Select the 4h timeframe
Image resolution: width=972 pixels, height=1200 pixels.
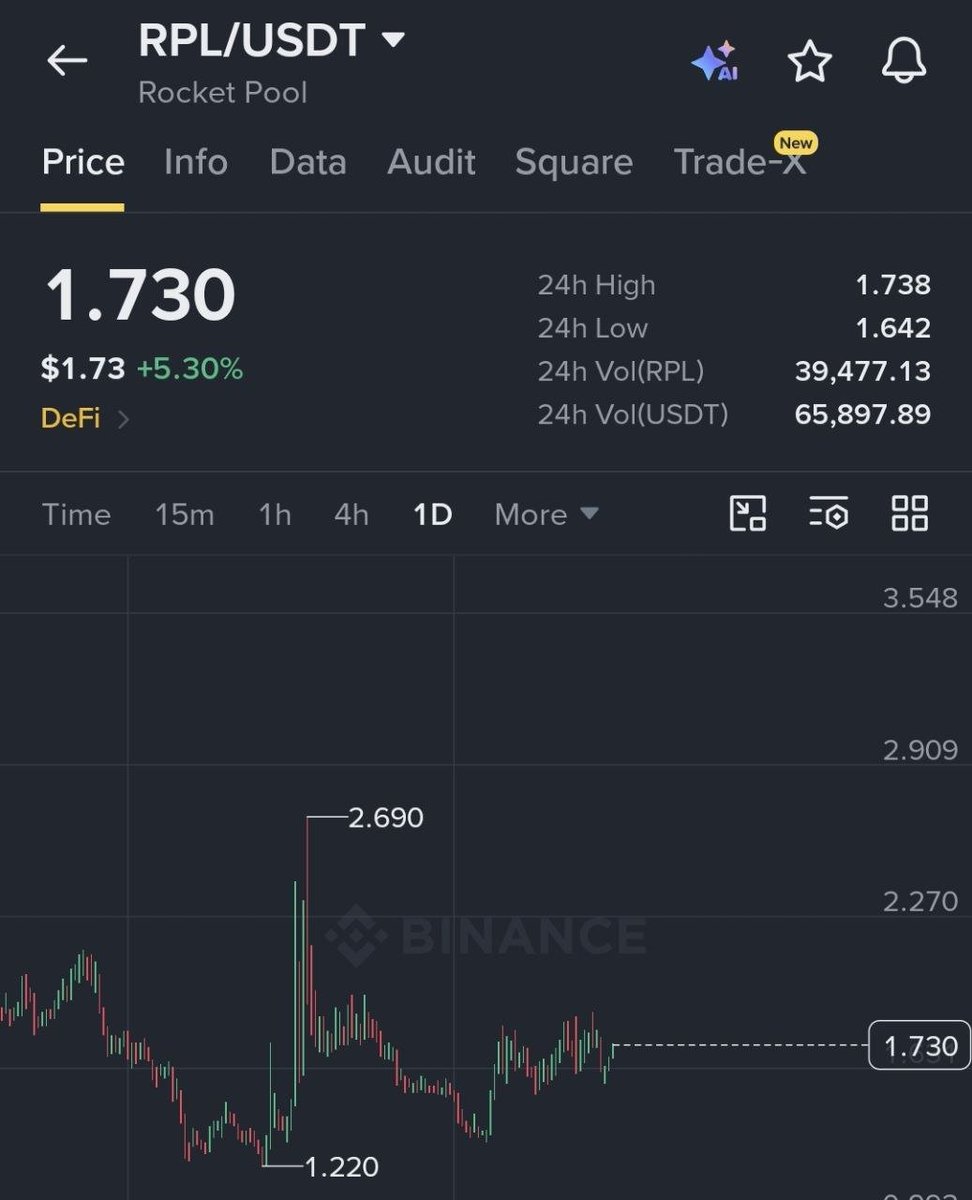point(351,514)
